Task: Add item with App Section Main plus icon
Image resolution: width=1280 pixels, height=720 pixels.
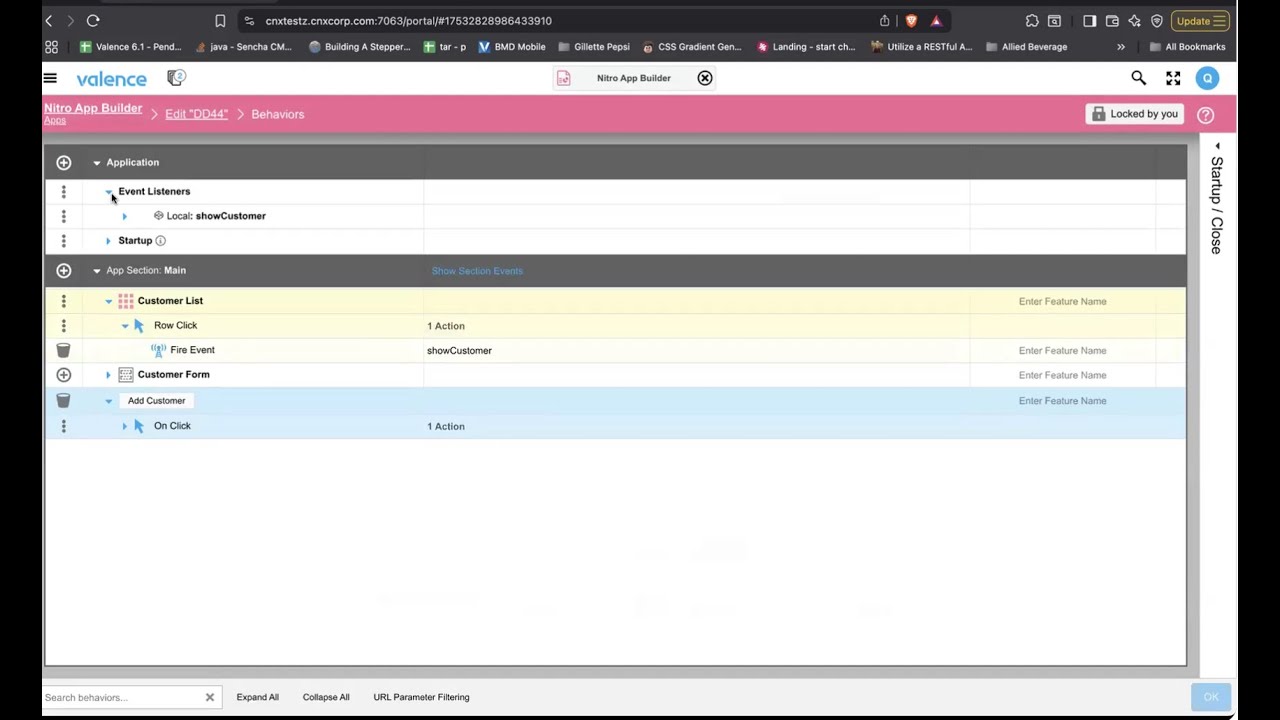Action: coord(64,270)
